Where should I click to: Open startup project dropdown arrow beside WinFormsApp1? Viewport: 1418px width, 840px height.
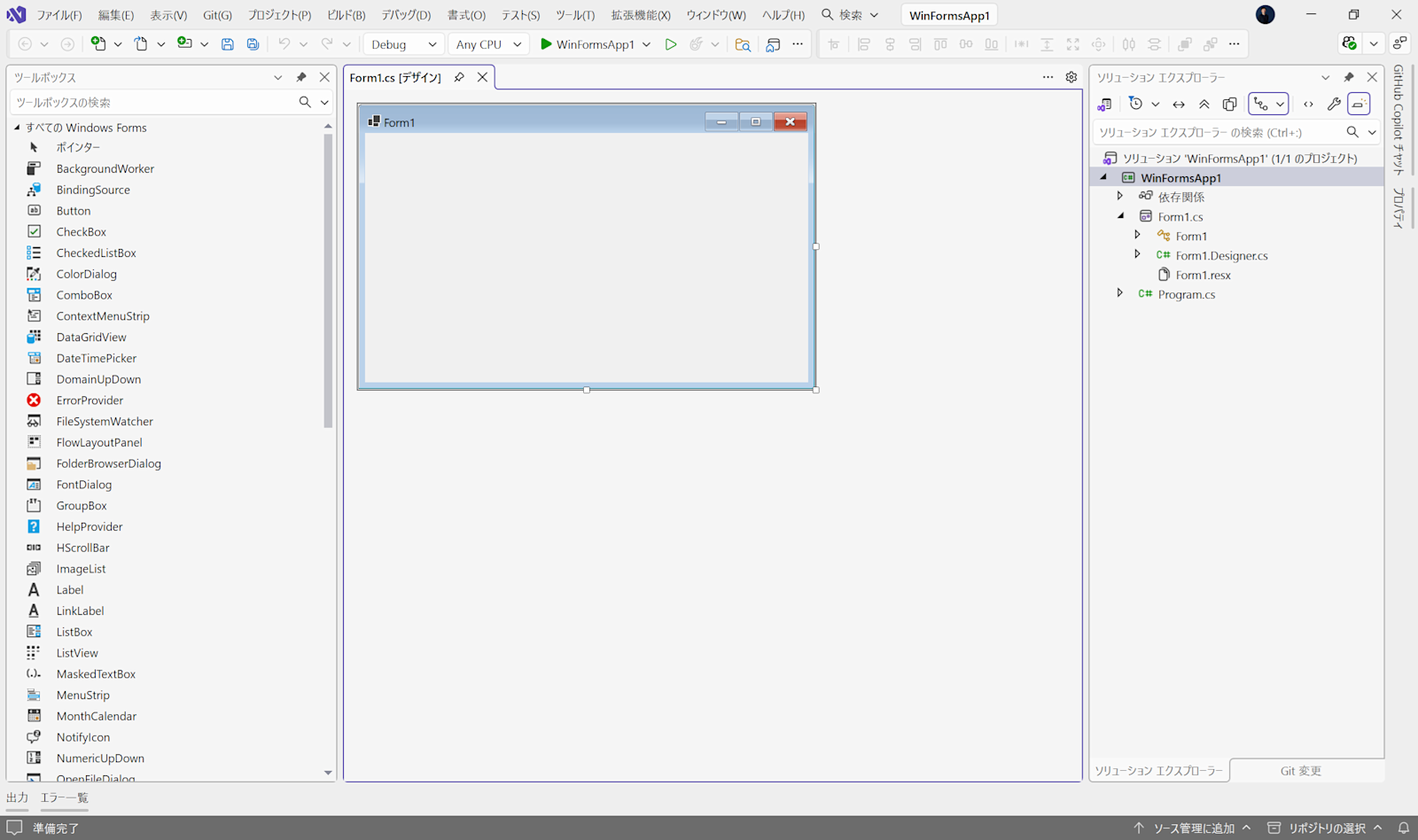(646, 44)
